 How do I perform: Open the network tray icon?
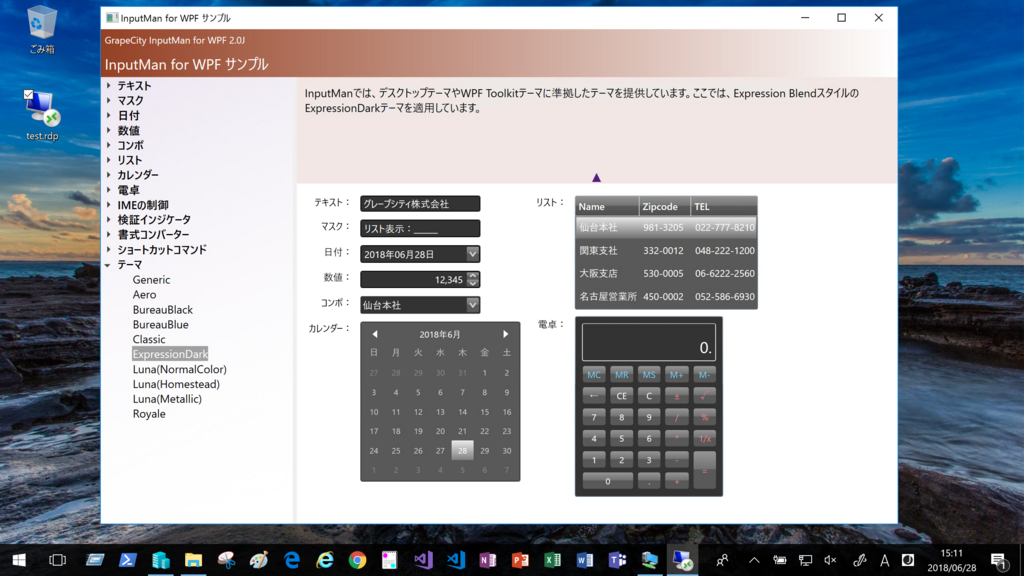coord(805,560)
